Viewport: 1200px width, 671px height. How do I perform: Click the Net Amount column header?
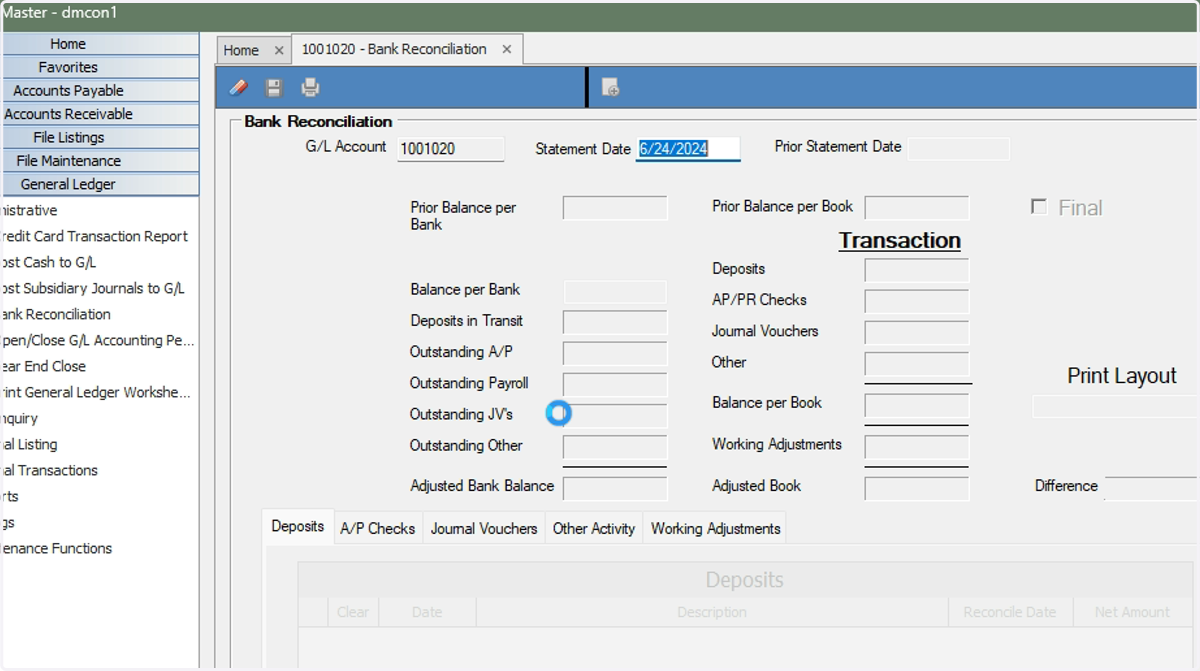click(1132, 612)
